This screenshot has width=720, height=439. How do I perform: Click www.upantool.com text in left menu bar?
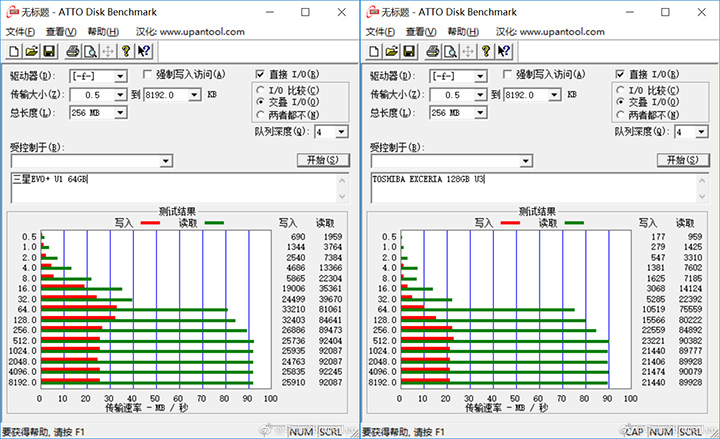pos(202,32)
